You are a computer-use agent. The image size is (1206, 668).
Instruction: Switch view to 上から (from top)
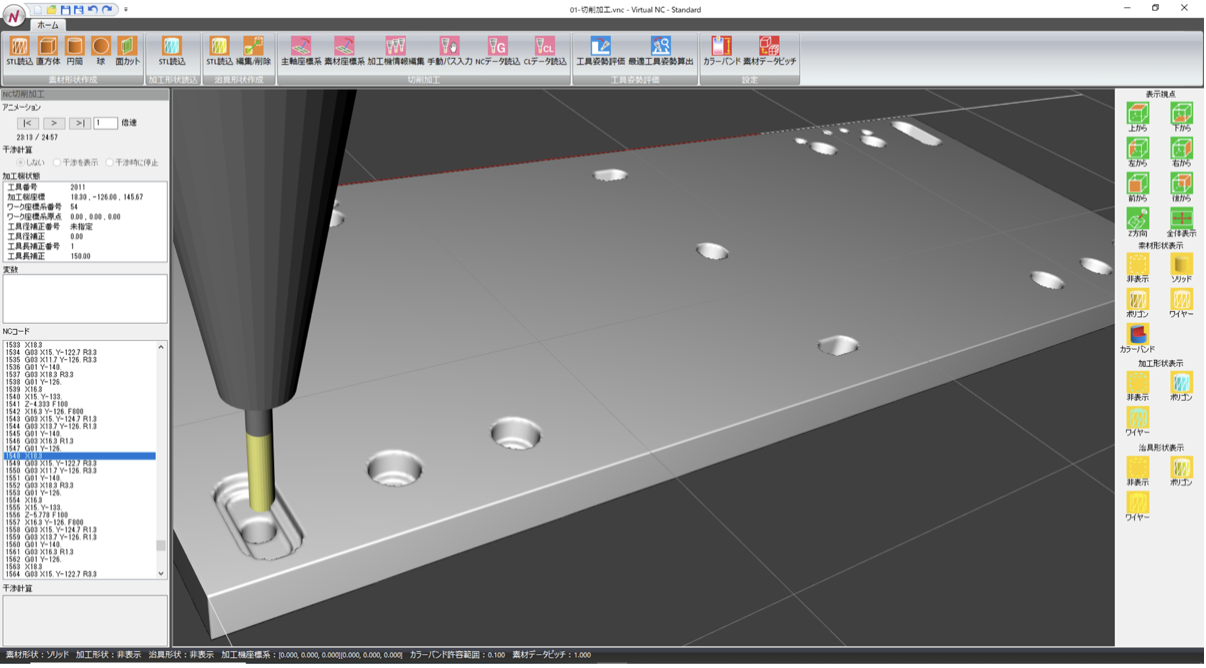pyautogui.click(x=1138, y=116)
